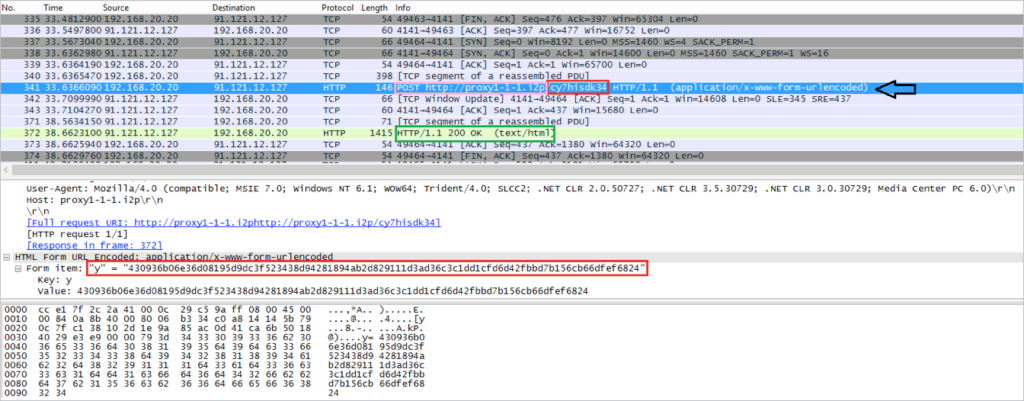Sort packet list by Time column header
The width and height of the screenshot is (1024, 401).
coord(53,6)
